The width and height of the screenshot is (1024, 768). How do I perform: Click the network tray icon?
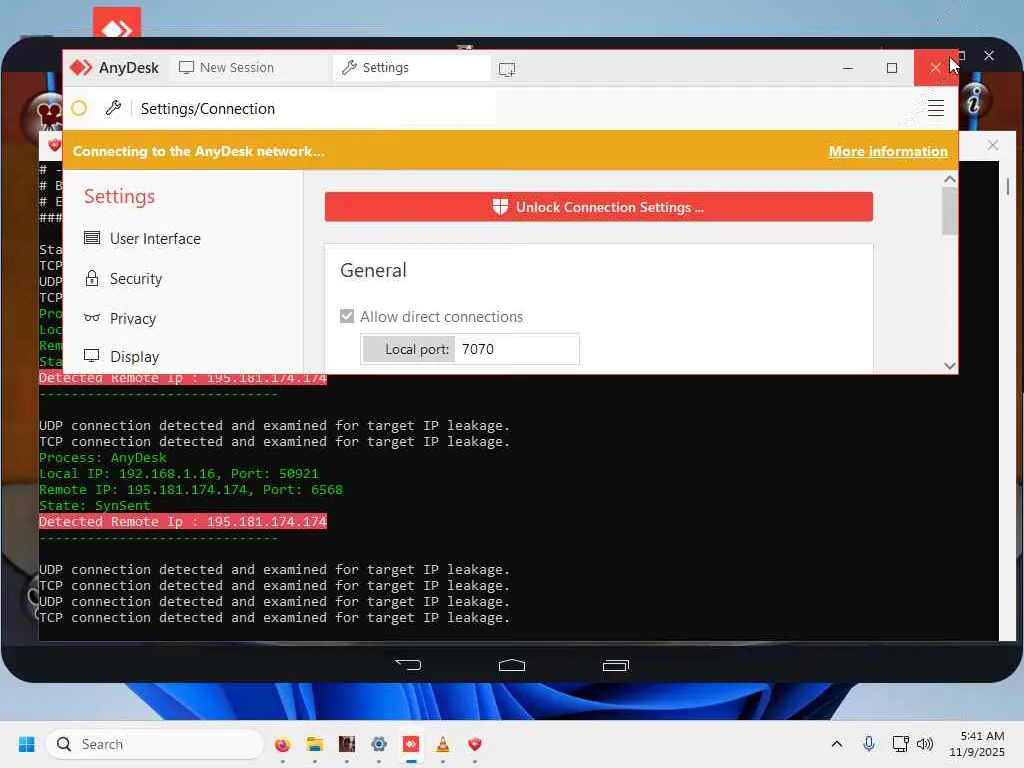click(901, 744)
